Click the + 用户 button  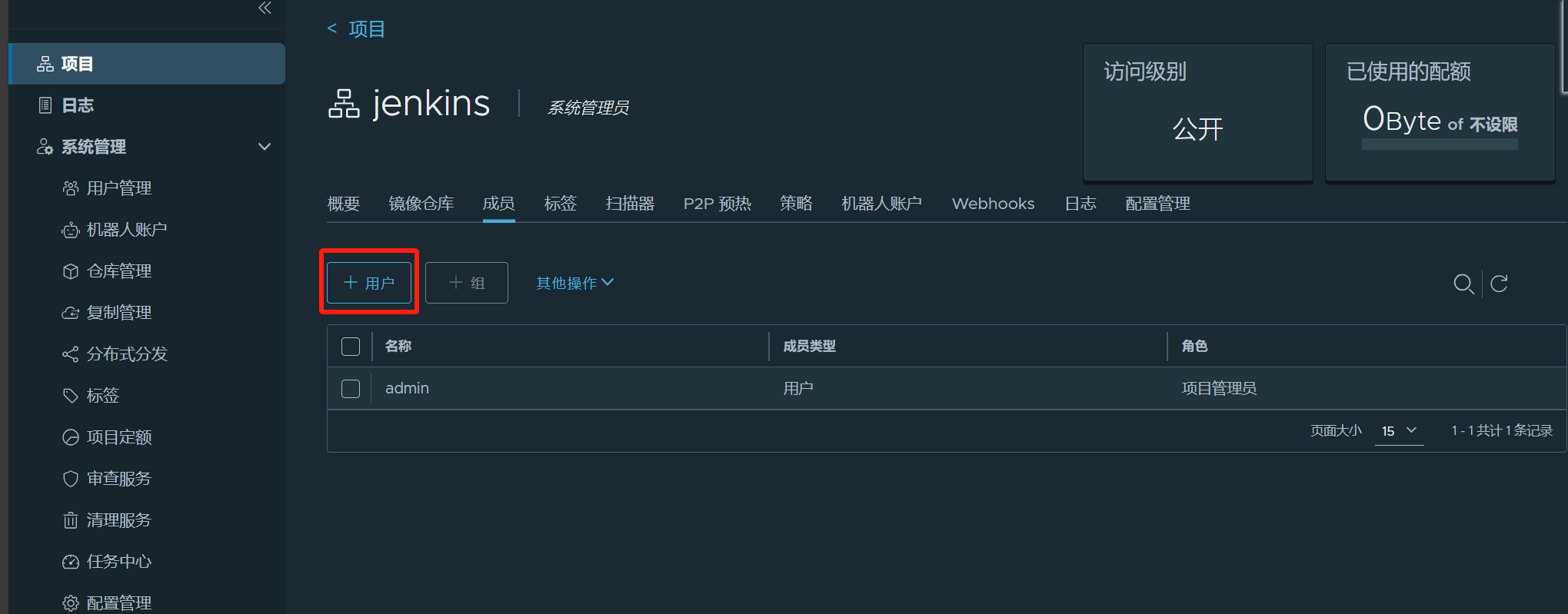(369, 283)
